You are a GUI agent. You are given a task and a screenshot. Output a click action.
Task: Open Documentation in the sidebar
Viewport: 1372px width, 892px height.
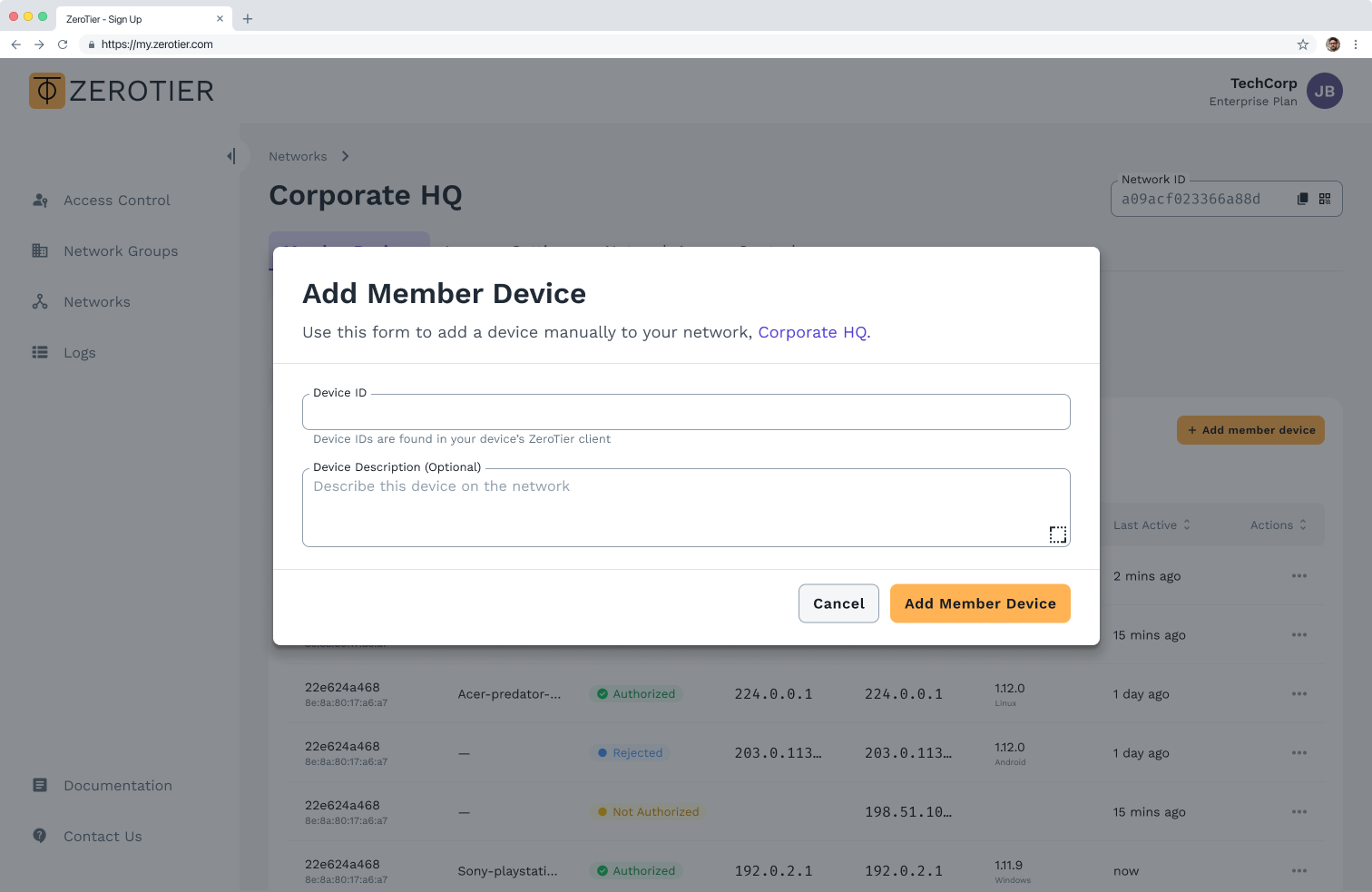118,786
